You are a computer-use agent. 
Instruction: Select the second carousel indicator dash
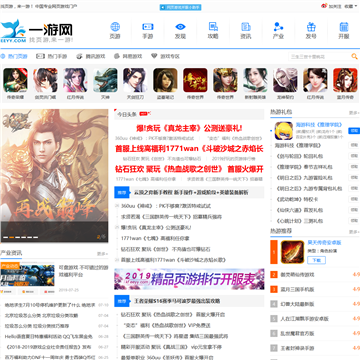[x=11, y=237]
